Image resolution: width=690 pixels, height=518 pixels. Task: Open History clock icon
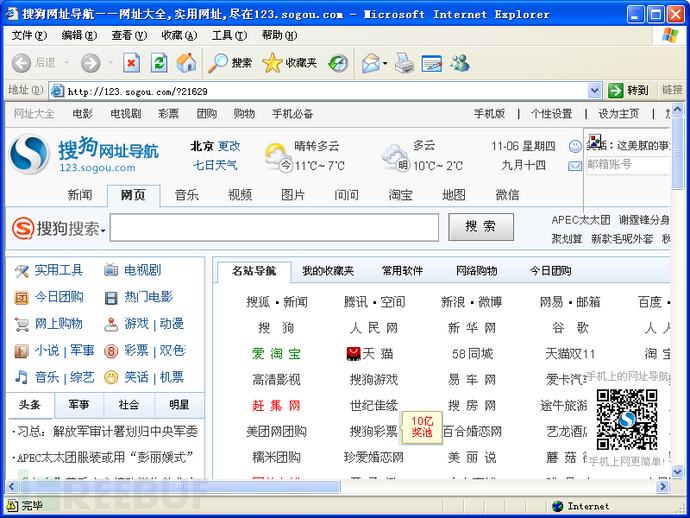coord(338,63)
